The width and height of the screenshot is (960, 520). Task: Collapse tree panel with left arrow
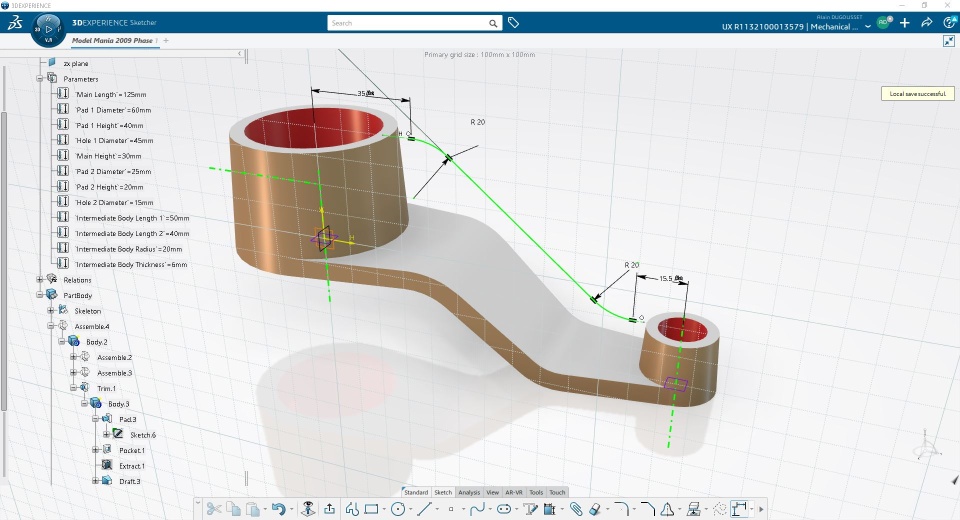pos(240,54)
